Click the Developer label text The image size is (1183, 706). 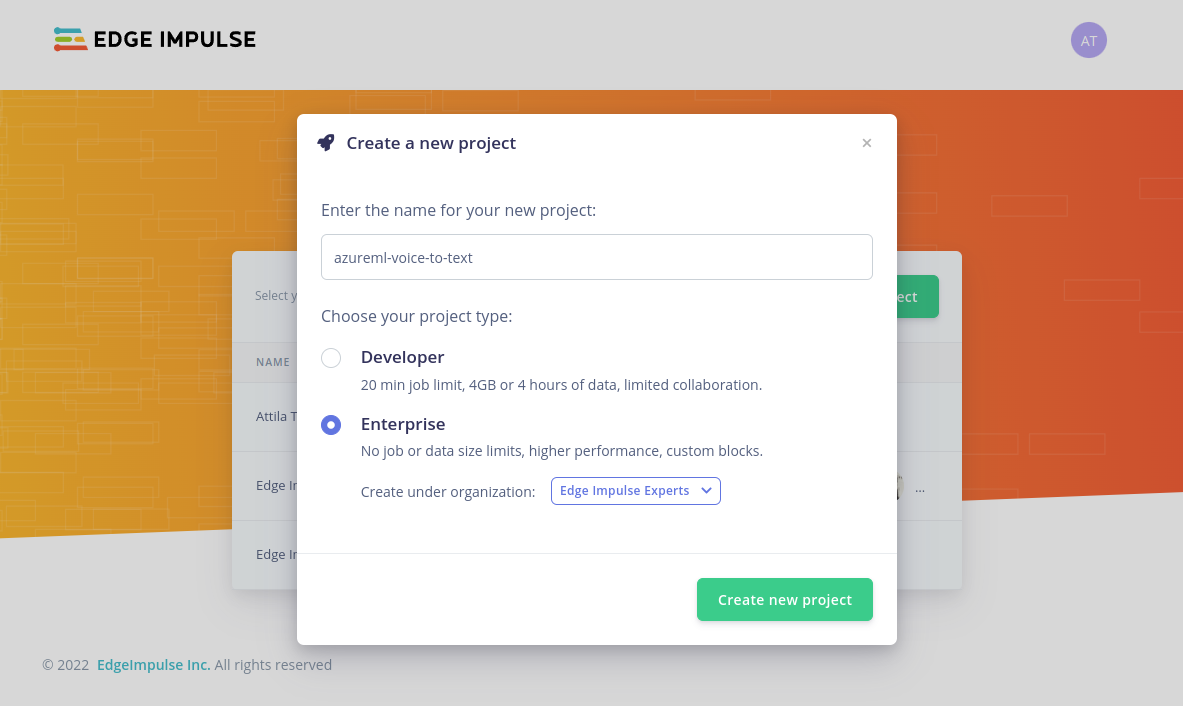(402, 357)
